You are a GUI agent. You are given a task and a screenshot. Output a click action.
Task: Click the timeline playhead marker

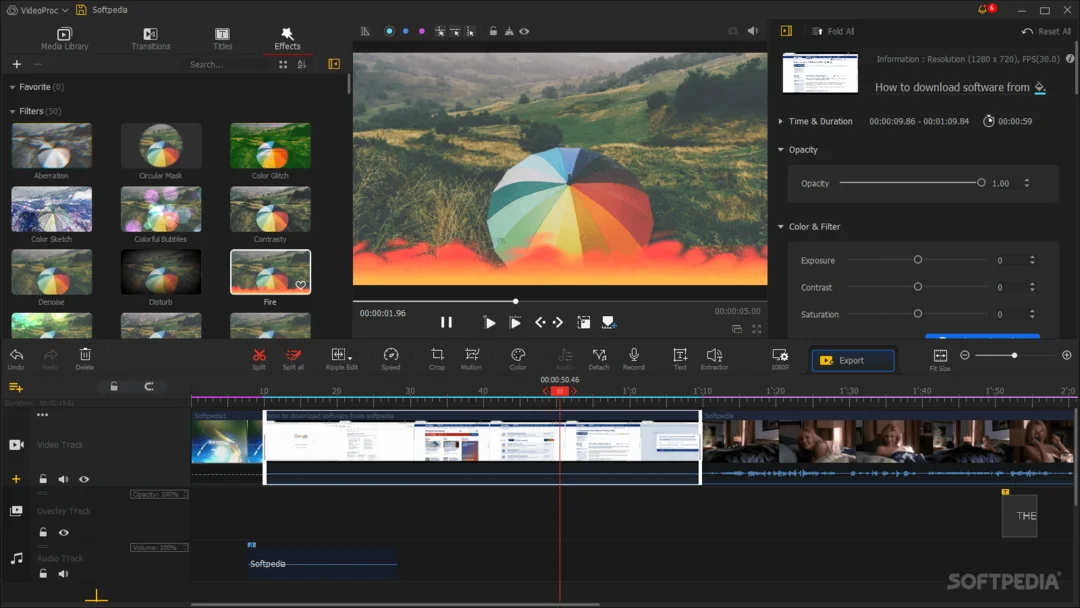[560, 391]
